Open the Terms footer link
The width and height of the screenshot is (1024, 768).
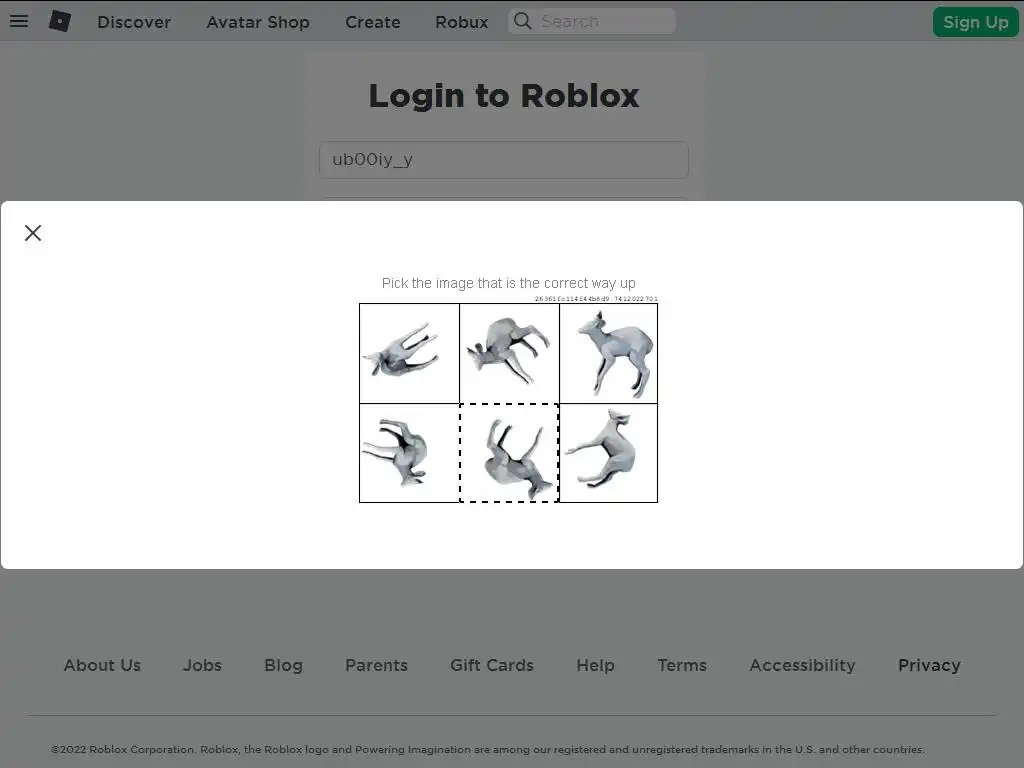[x=682, y=665]
